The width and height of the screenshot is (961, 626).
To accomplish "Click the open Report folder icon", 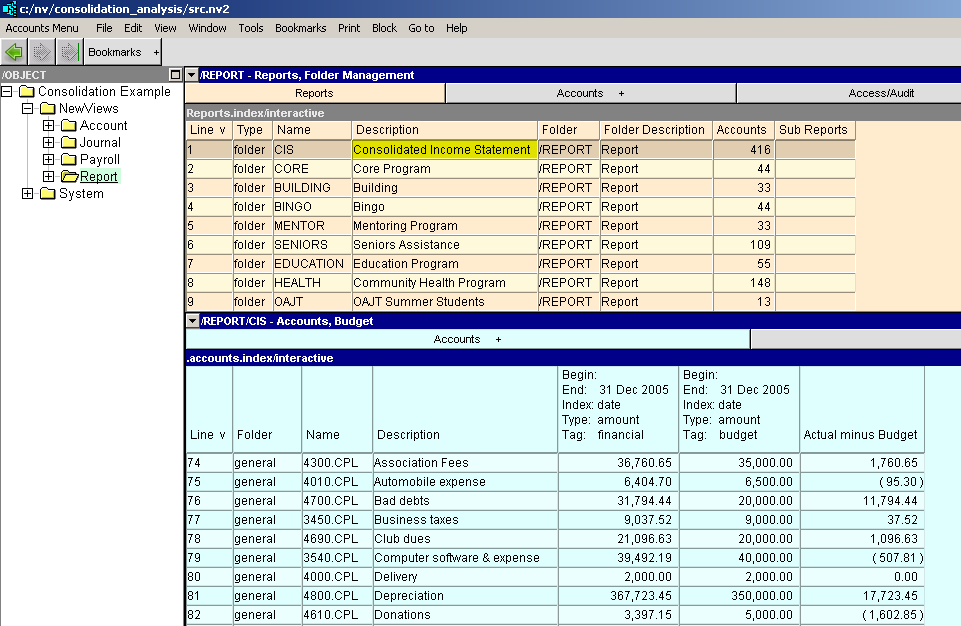I will (x=69, y=177).
